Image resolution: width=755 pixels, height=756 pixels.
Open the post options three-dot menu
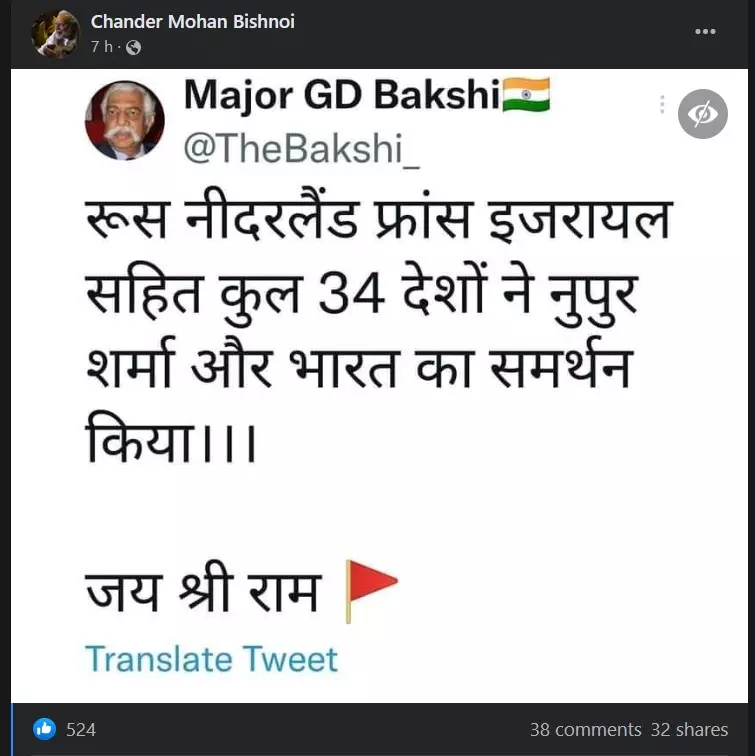pyautogui.click(x=705, y=32)
